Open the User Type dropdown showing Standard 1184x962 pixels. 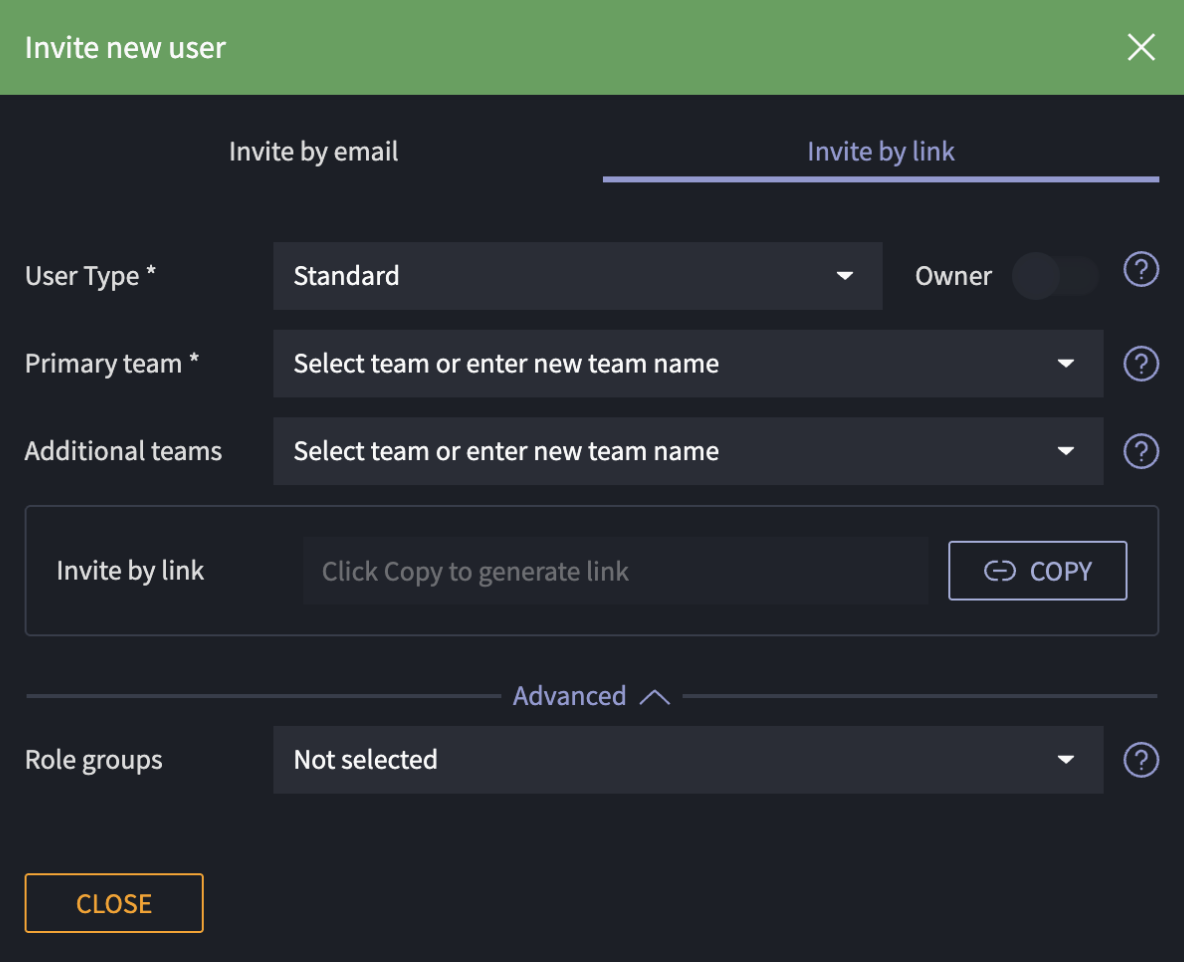pyautogui.click(x=576, y=276)
